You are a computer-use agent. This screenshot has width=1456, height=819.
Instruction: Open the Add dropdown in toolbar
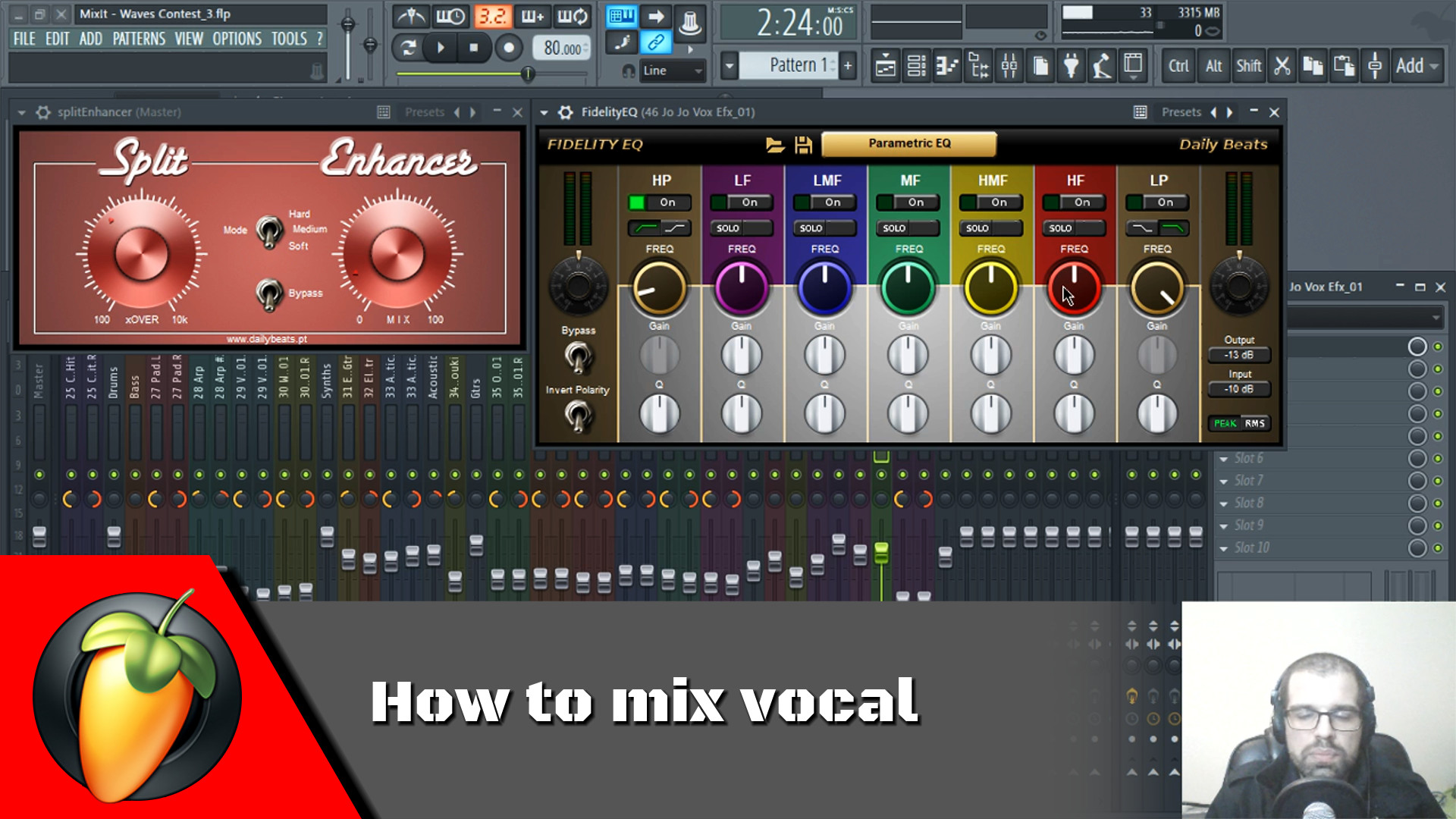[1417, 66]
